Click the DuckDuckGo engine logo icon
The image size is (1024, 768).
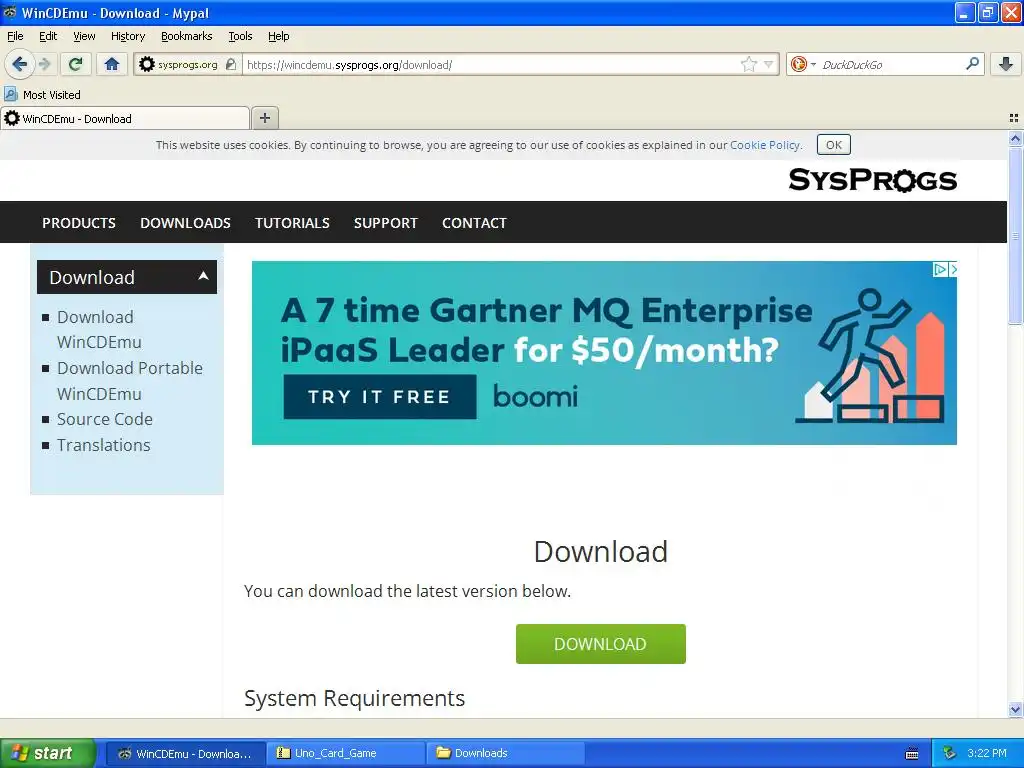coord(799,64)
